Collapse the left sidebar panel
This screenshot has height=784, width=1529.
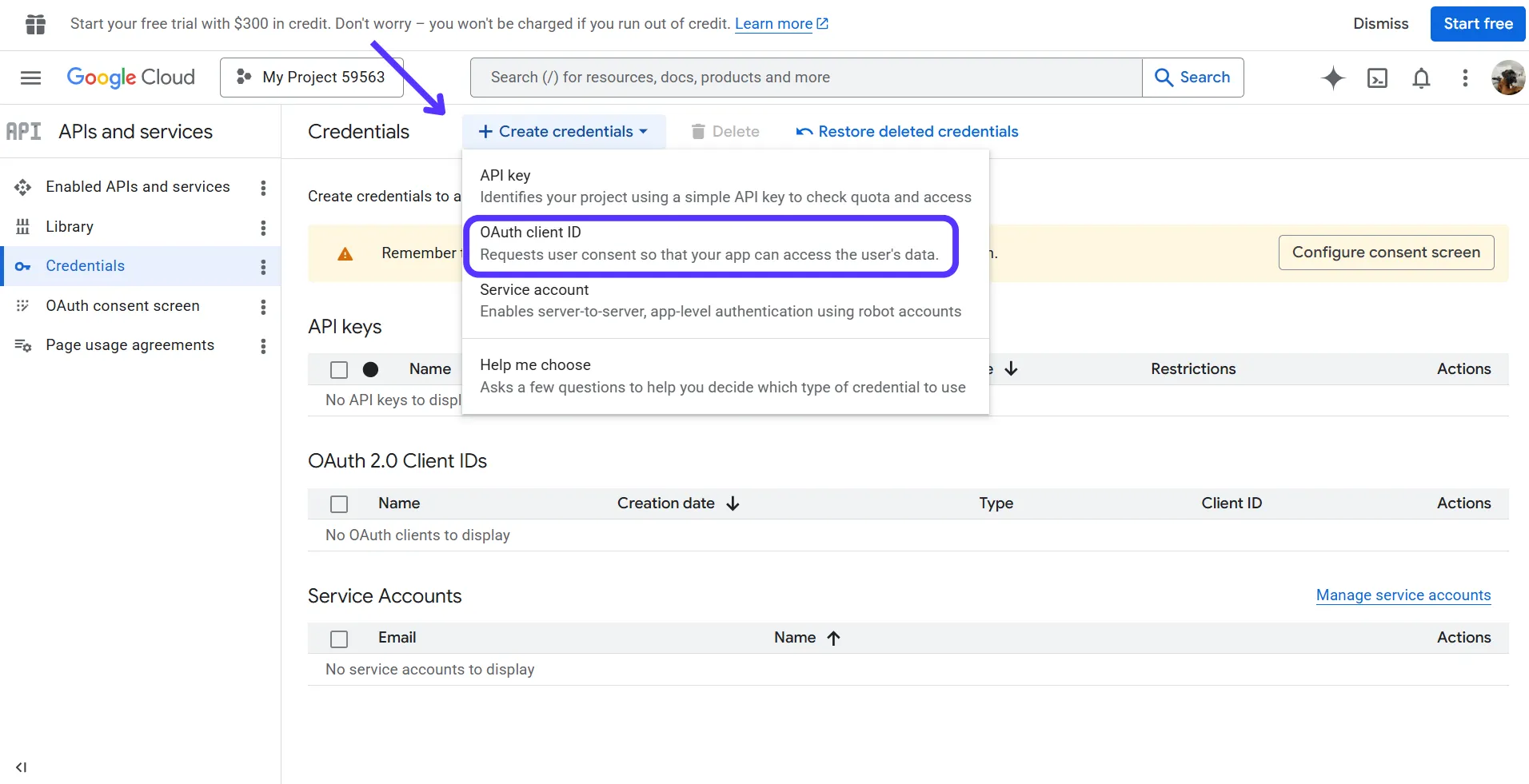22,767
